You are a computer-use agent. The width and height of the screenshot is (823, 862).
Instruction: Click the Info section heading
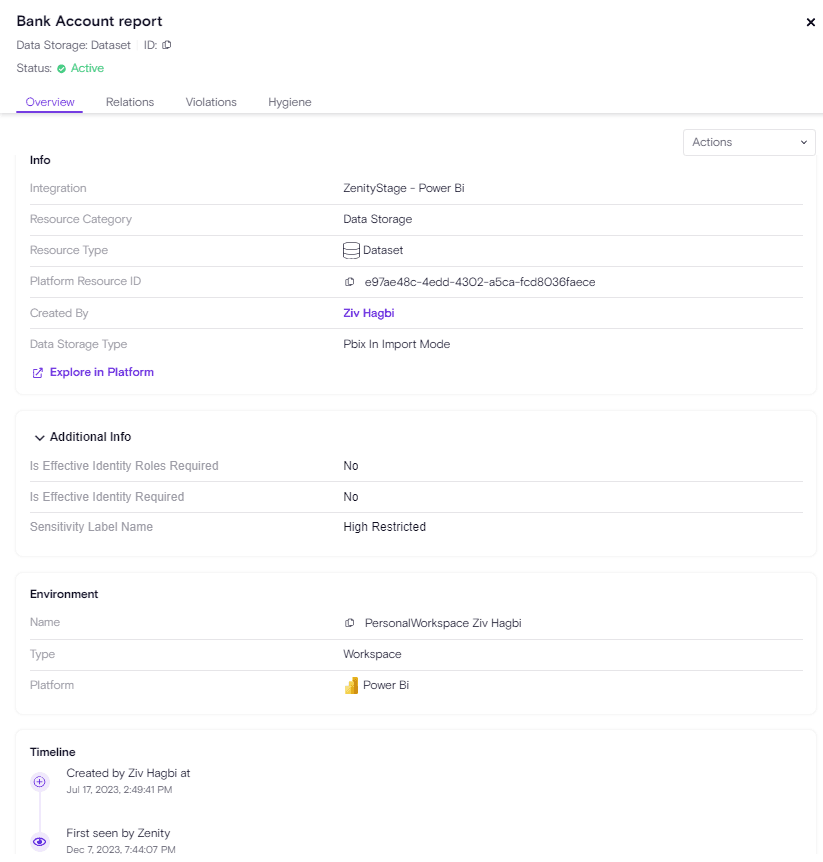point(40,160)
